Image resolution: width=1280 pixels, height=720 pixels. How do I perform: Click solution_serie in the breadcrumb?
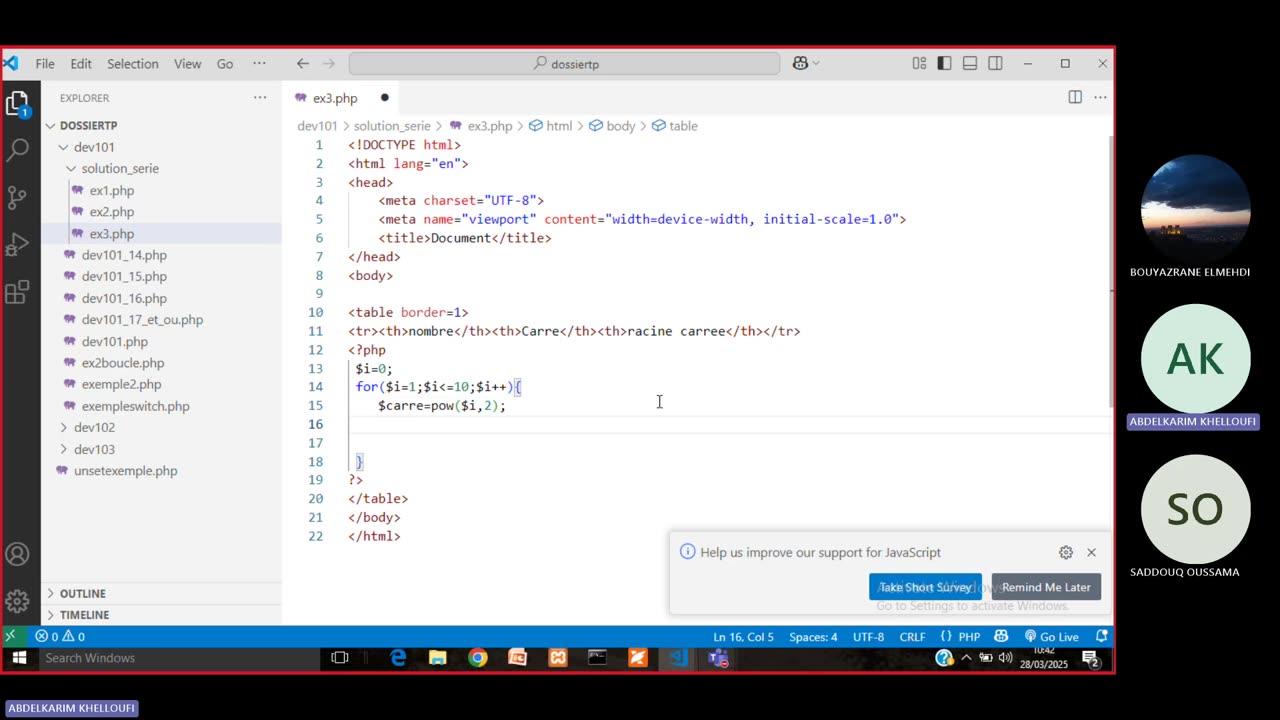click(391, 126)
